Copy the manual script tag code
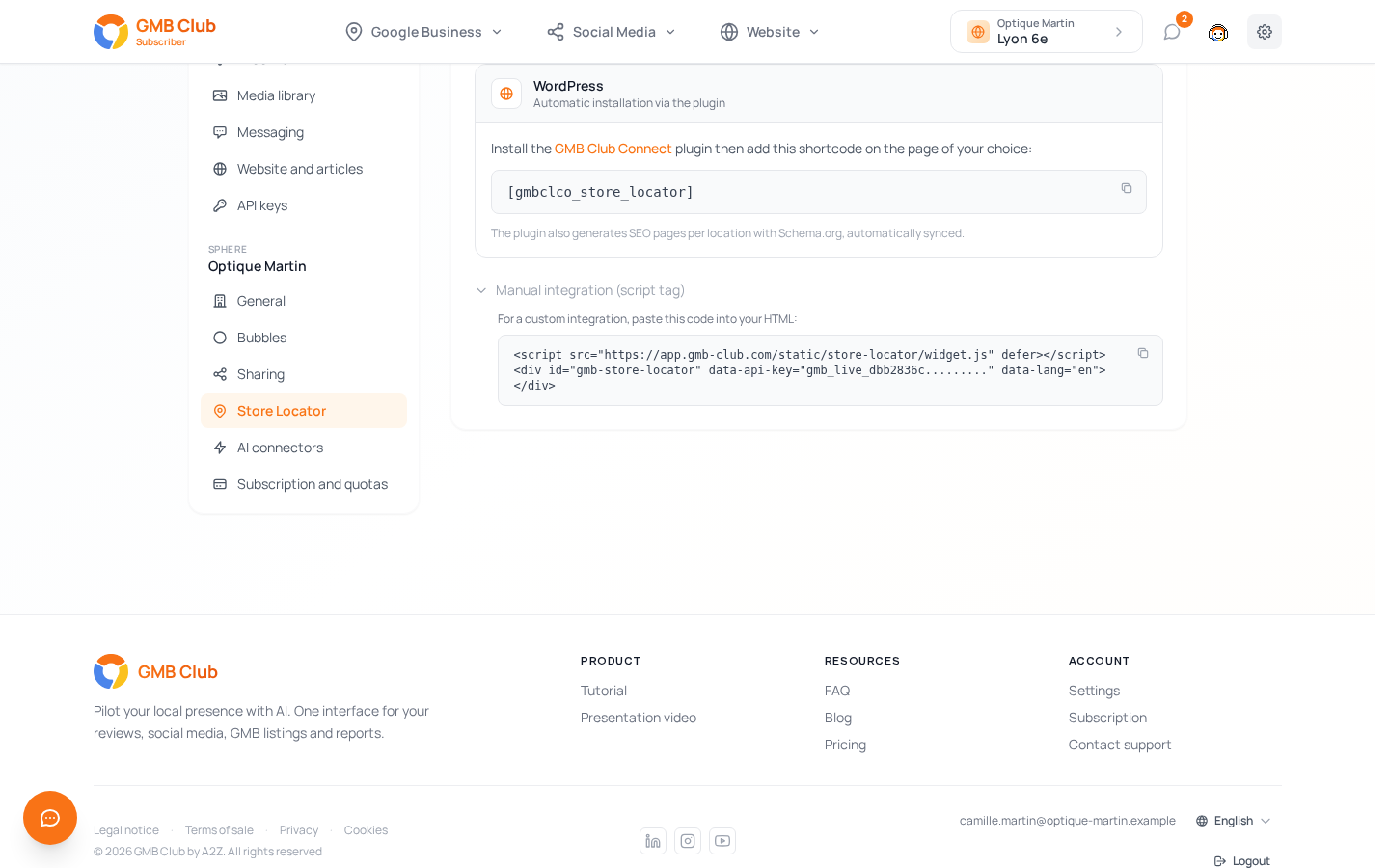The image size is (1389, 868). [1142, 353]
